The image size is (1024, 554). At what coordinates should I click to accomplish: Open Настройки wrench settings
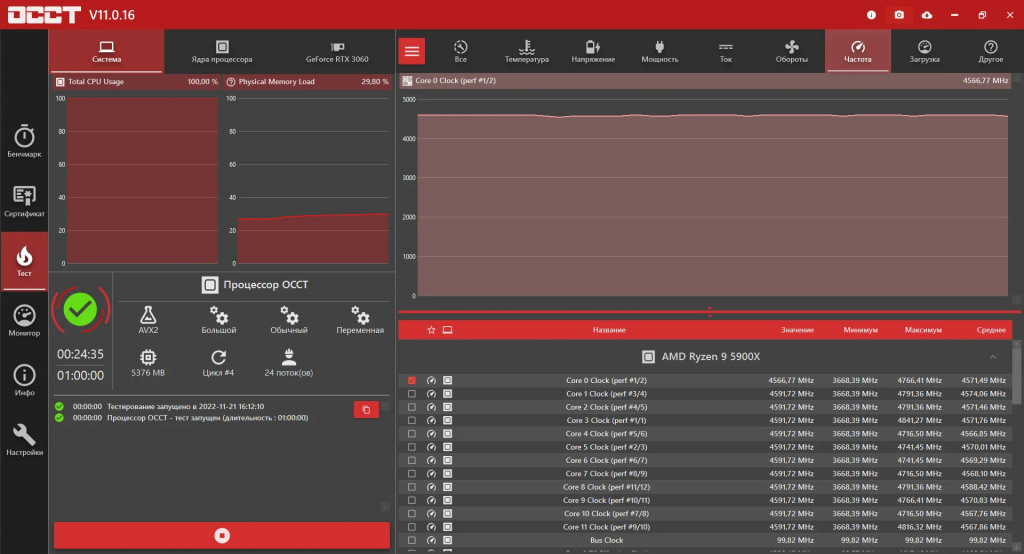pyautogui.click(x=24, y=440)
